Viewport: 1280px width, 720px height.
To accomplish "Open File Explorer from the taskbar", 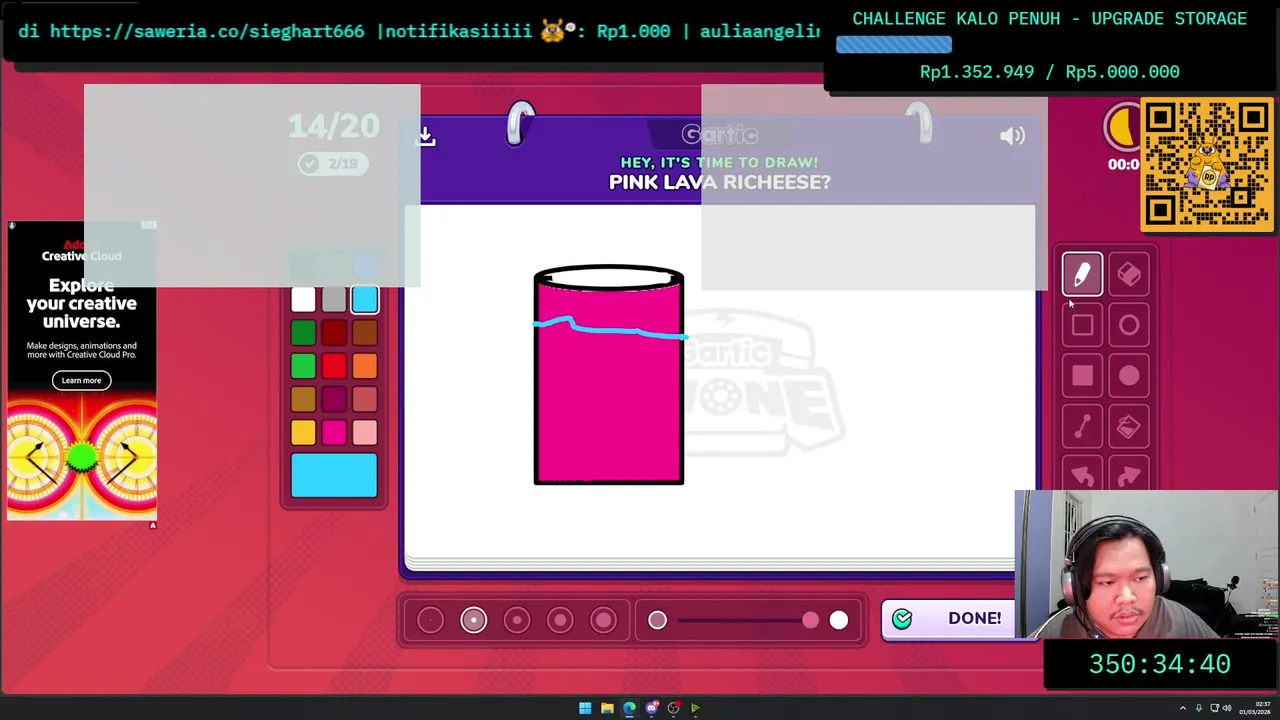I will pos(607,708).
